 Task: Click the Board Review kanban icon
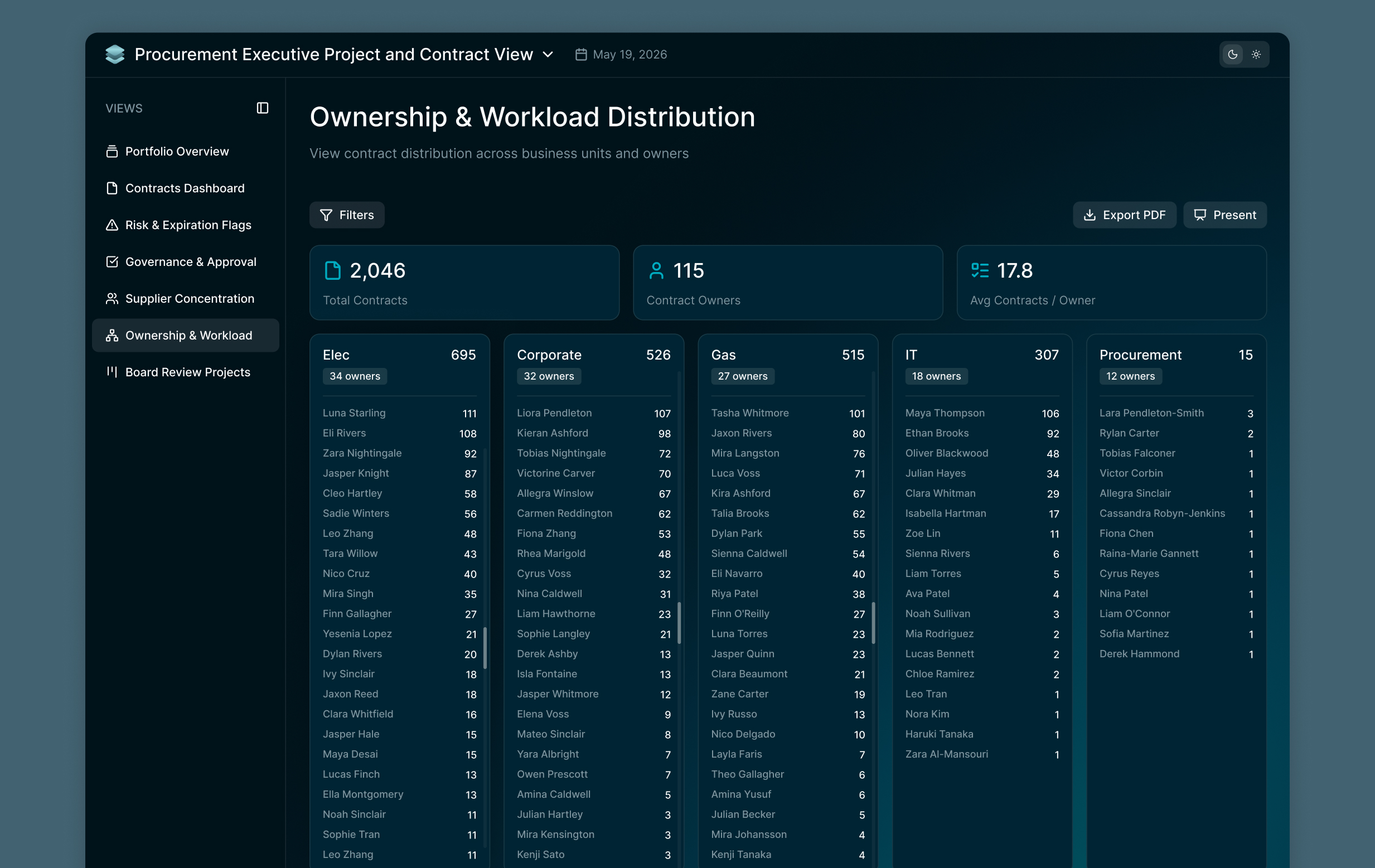pos(112,372)
